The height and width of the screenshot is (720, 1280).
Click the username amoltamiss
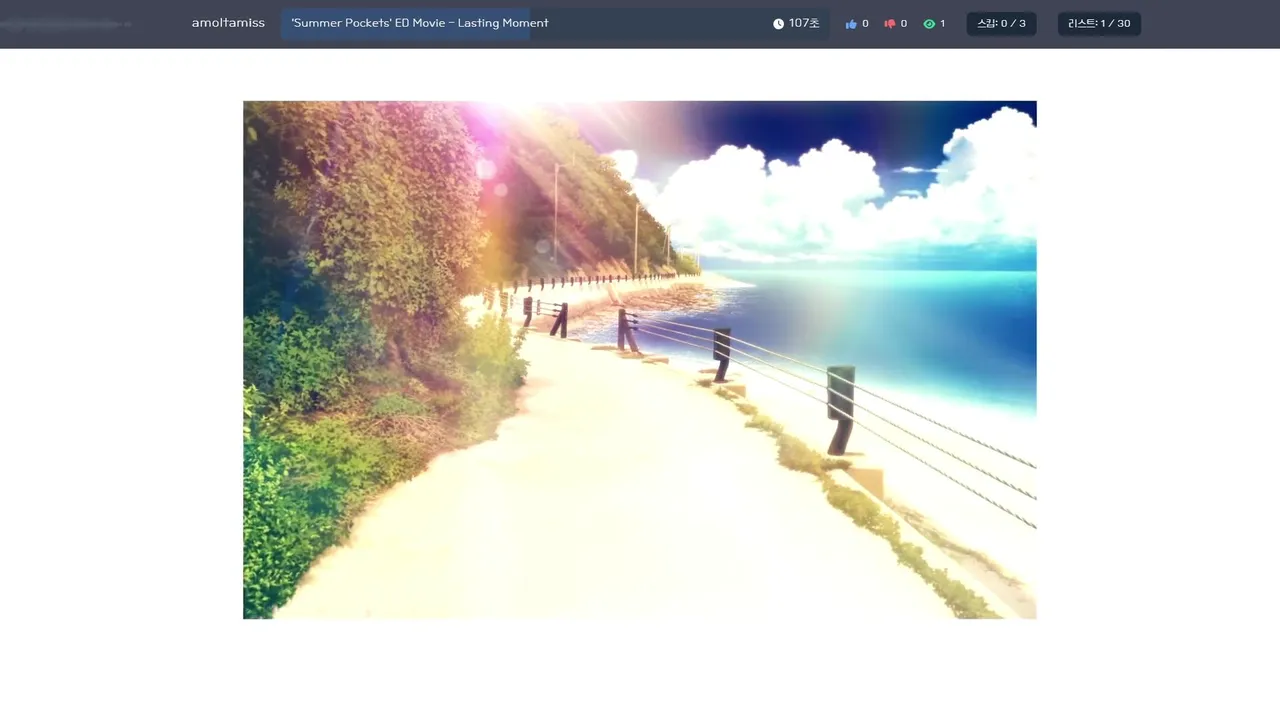click(x=228, y=23)
